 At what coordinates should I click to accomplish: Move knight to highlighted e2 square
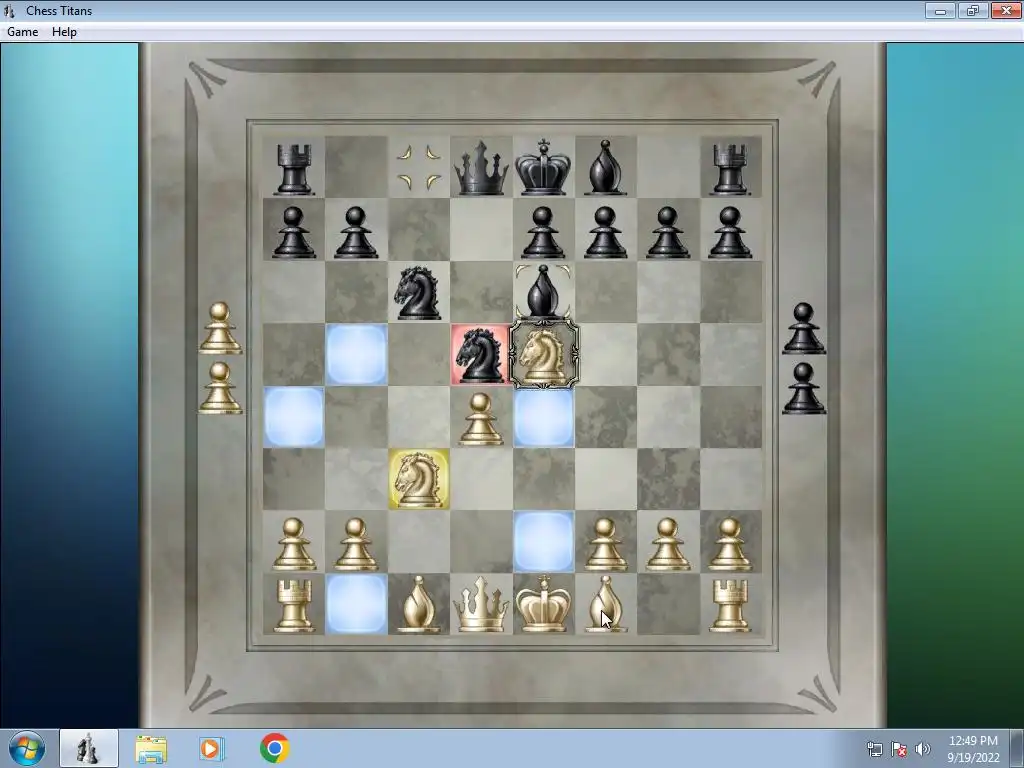(543, 542)
